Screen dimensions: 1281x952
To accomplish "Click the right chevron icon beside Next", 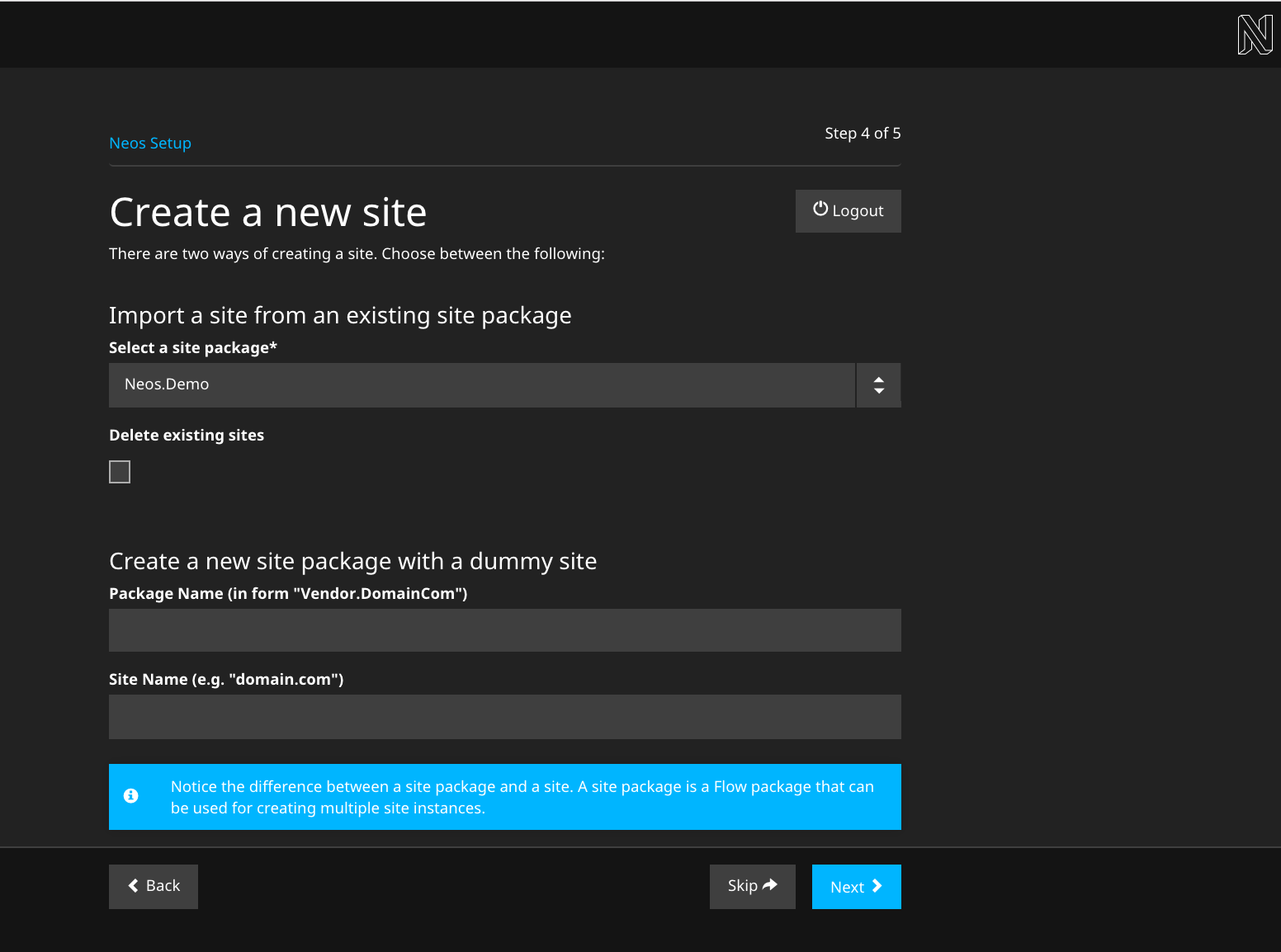I will [877, 886].
